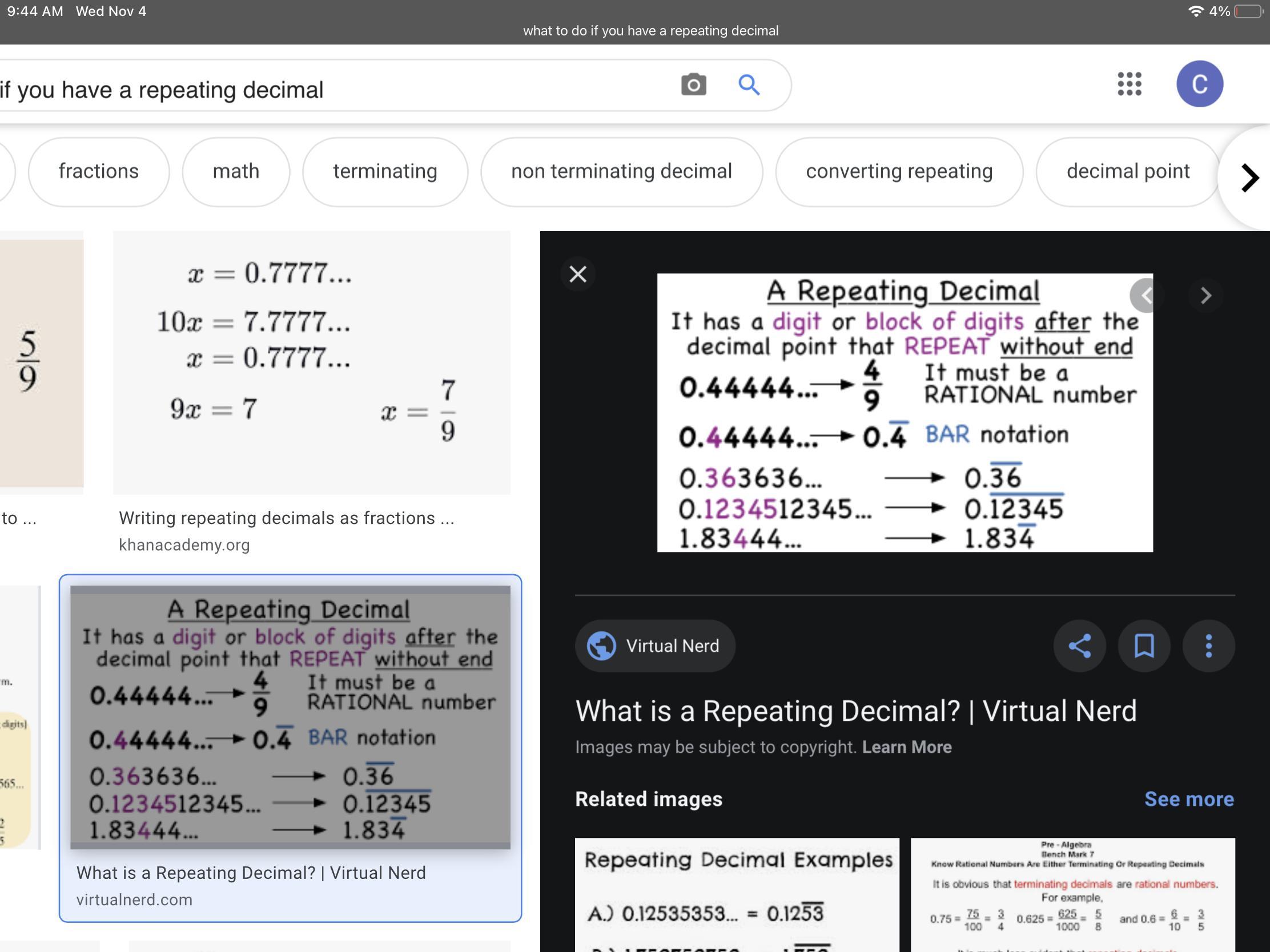Select the "non terminating decimal" chip
Screen dimensions: 1270x952
coord(621,172)
